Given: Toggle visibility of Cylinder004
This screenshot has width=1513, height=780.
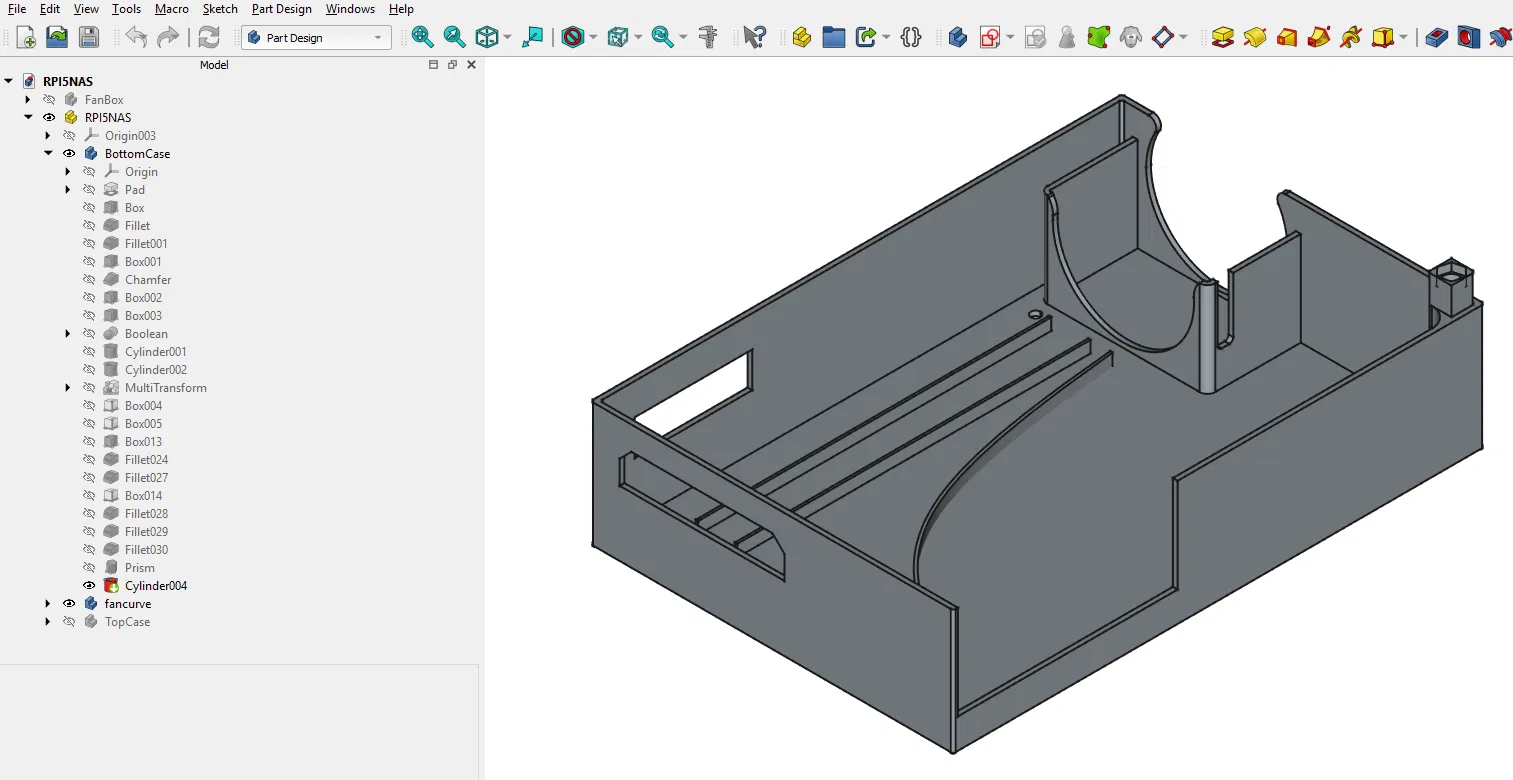Looking at the screenshot, I should point(89,586).
